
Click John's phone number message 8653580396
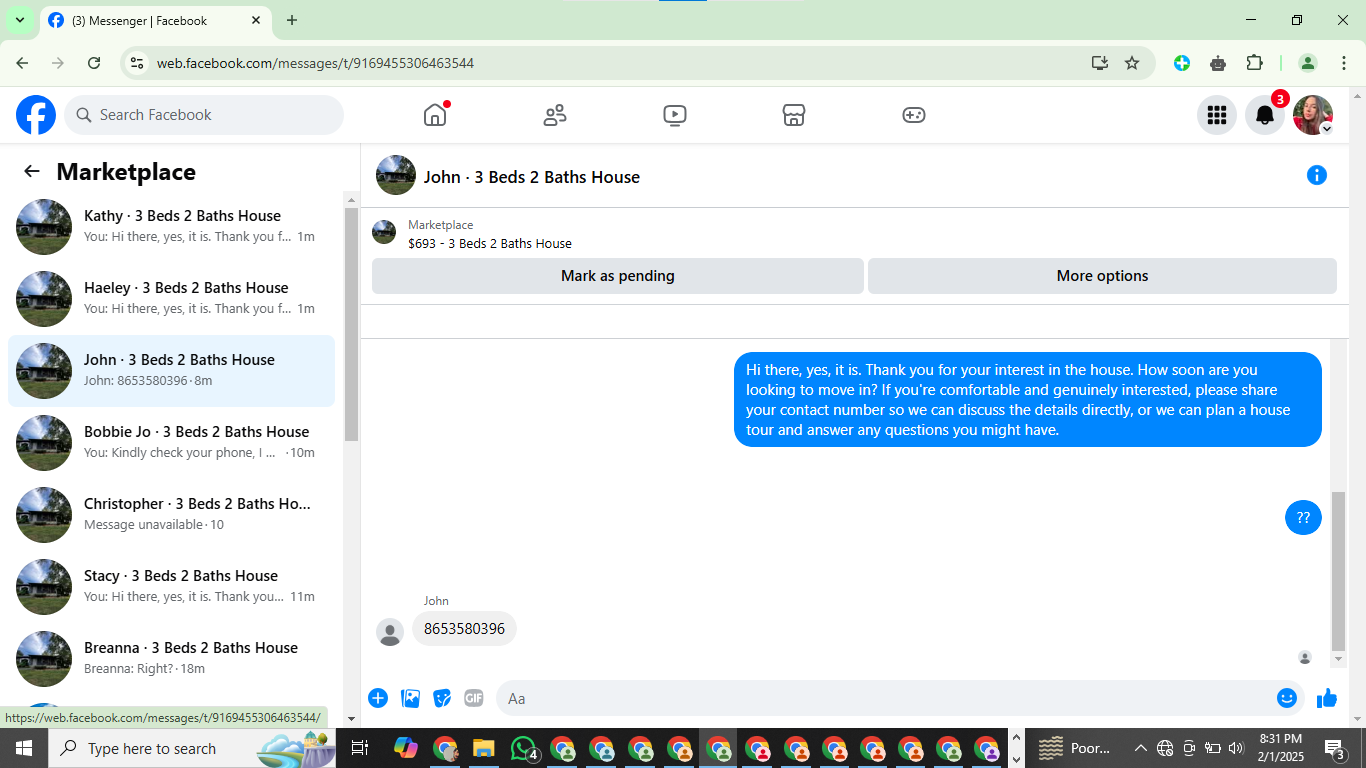click(464, 629)
